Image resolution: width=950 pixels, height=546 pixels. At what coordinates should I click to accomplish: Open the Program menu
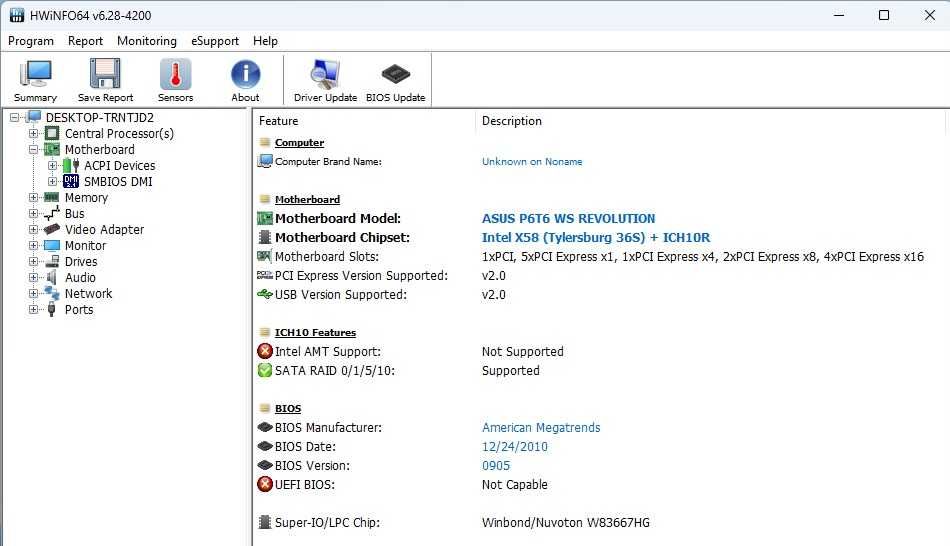31,41
